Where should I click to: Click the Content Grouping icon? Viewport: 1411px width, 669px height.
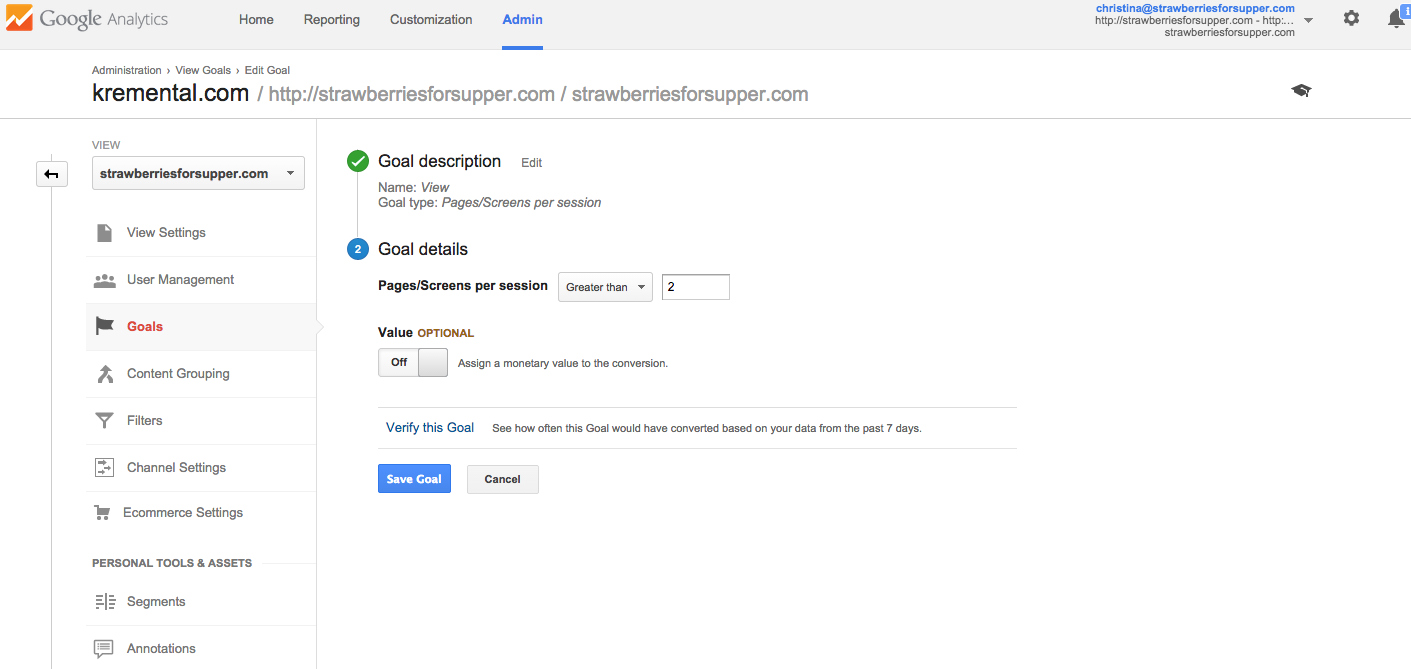[104, 374]
